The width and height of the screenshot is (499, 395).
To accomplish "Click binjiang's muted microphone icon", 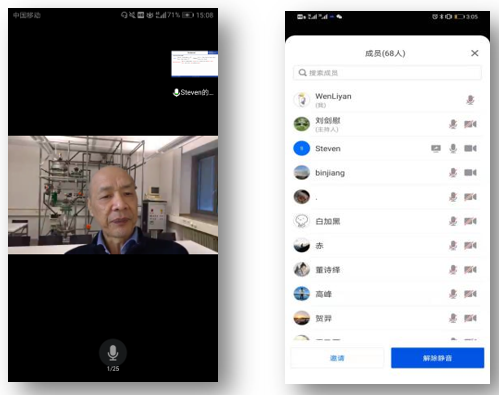I will point(453,173).
